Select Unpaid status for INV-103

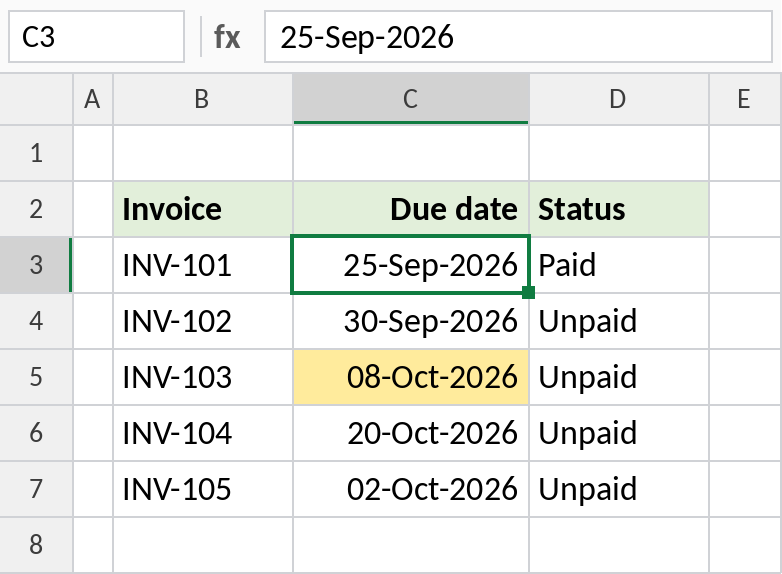[x=619, y=377]
